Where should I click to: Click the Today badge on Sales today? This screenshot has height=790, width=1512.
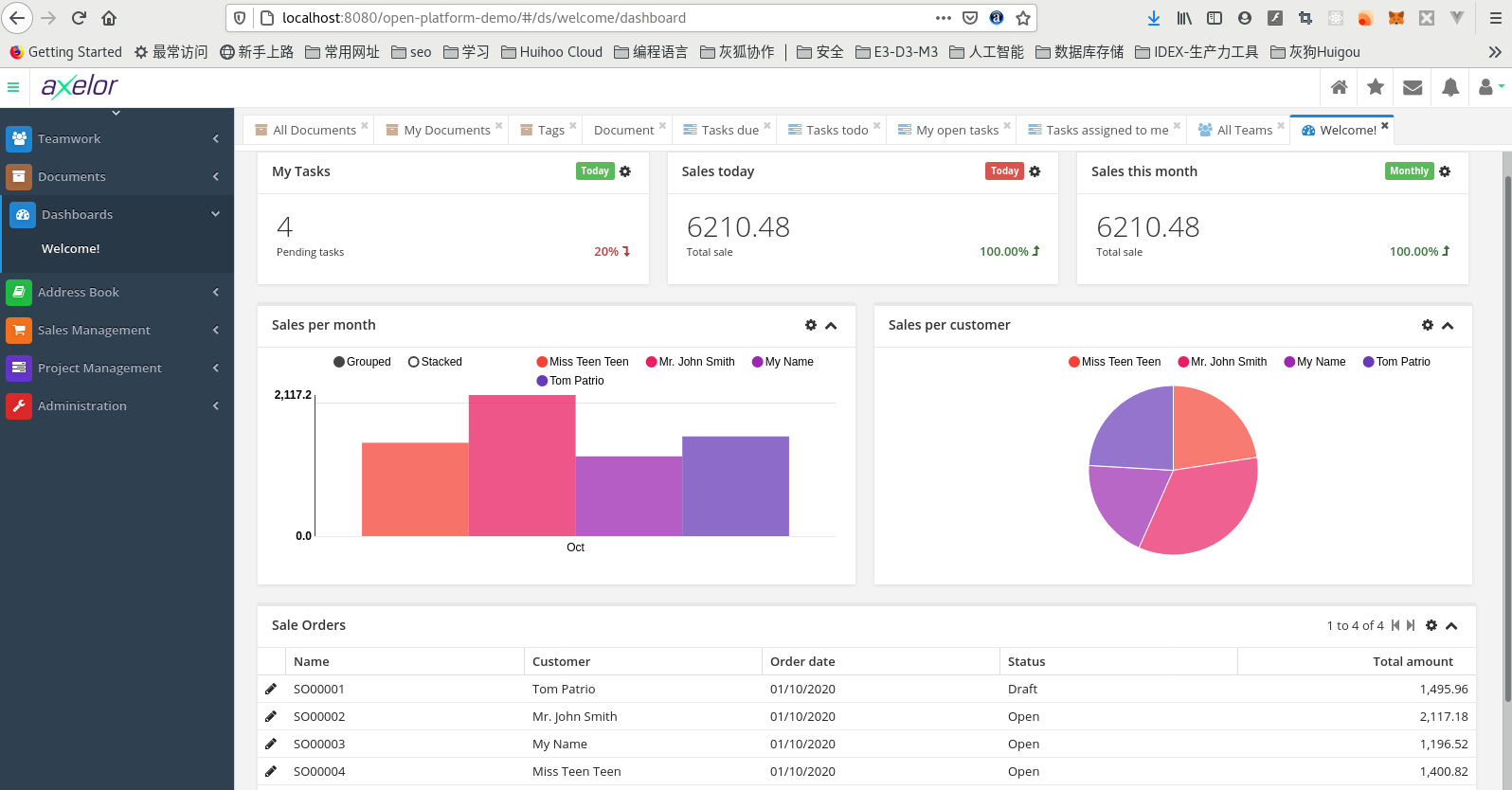click(x=1004, y=171)
